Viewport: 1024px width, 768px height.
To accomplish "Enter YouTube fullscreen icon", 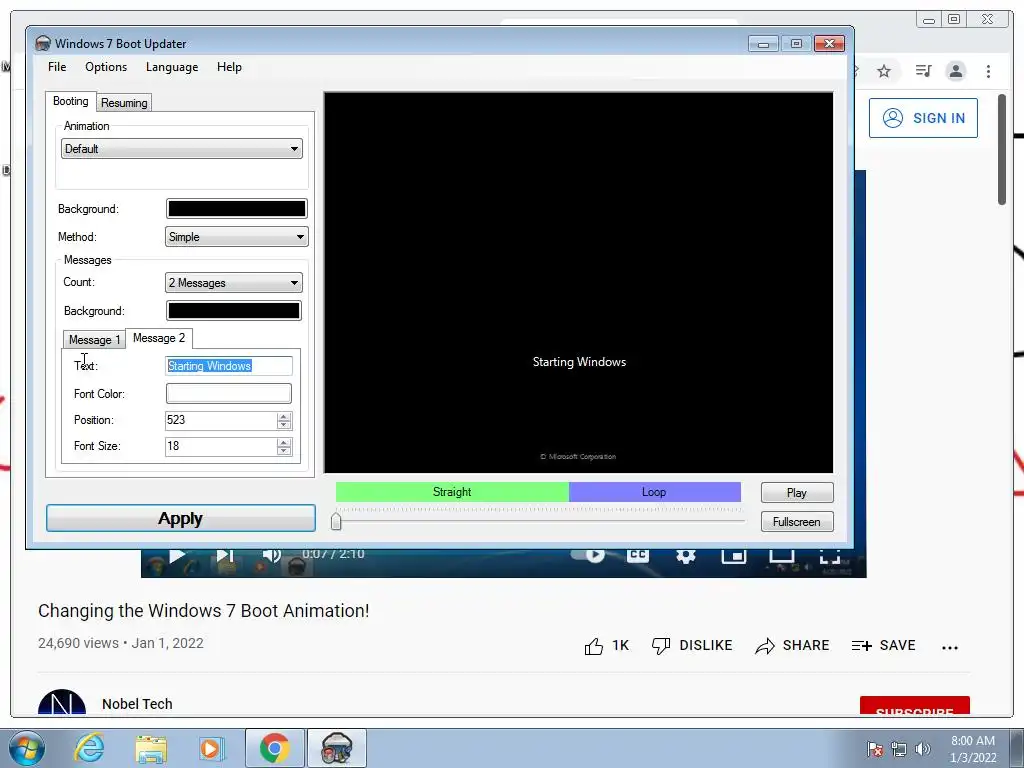I will pos(829,556).
